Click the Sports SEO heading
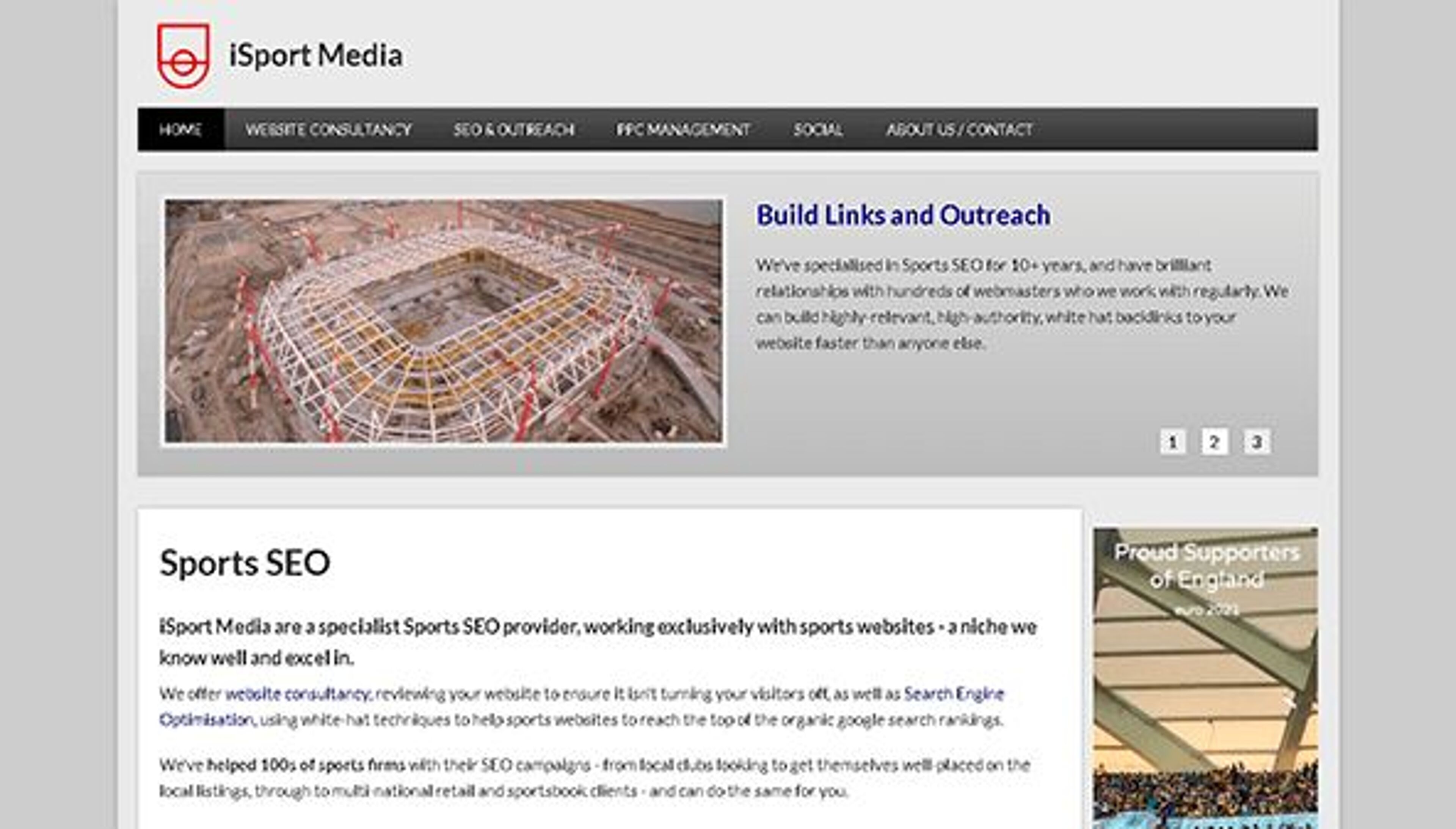 click(x=245, y=562)
